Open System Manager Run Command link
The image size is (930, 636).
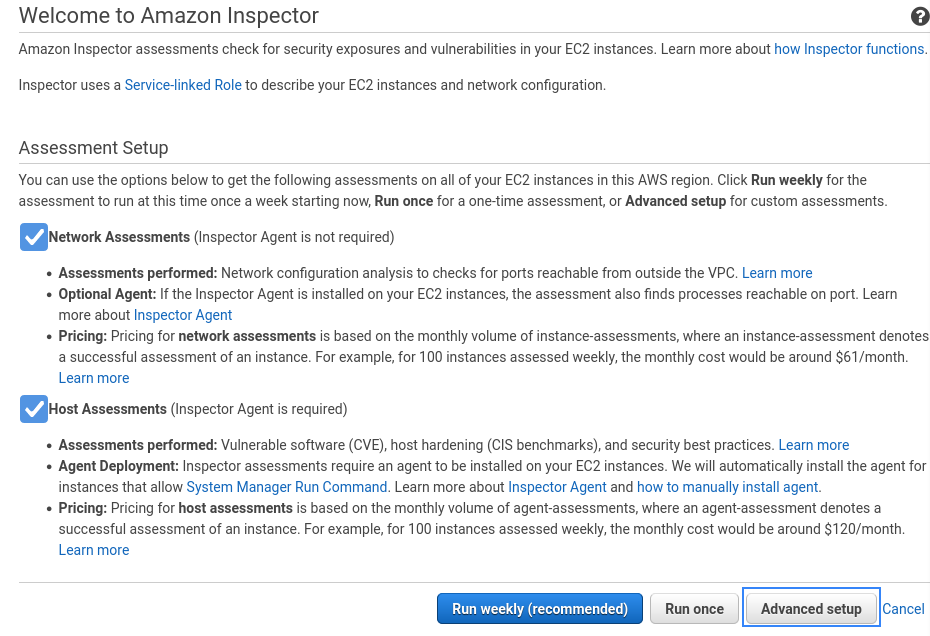click(286, 487)
